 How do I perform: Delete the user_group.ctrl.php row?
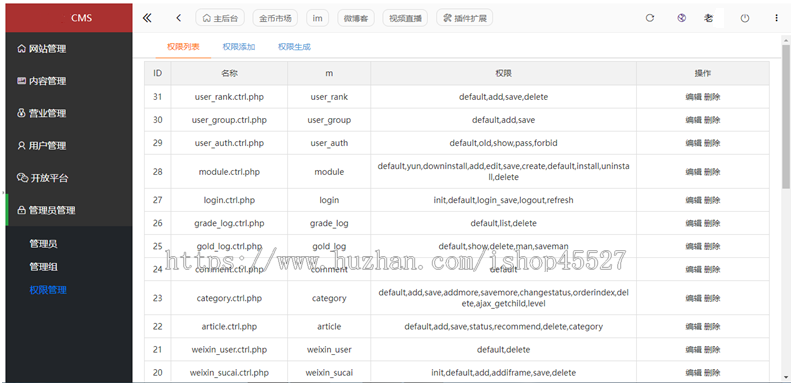(712, 120)
